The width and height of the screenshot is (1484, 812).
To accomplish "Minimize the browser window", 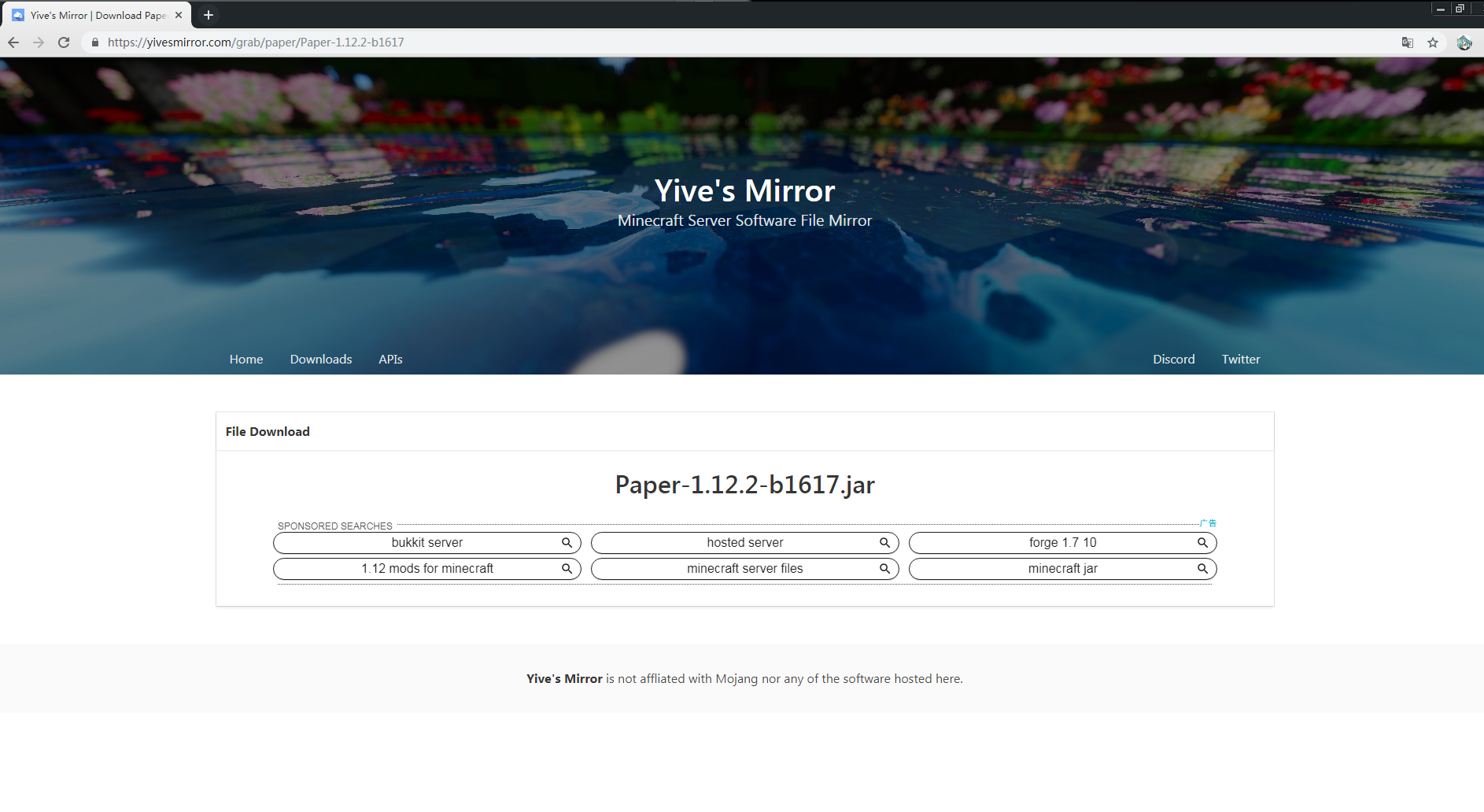I will (1440, 9).
